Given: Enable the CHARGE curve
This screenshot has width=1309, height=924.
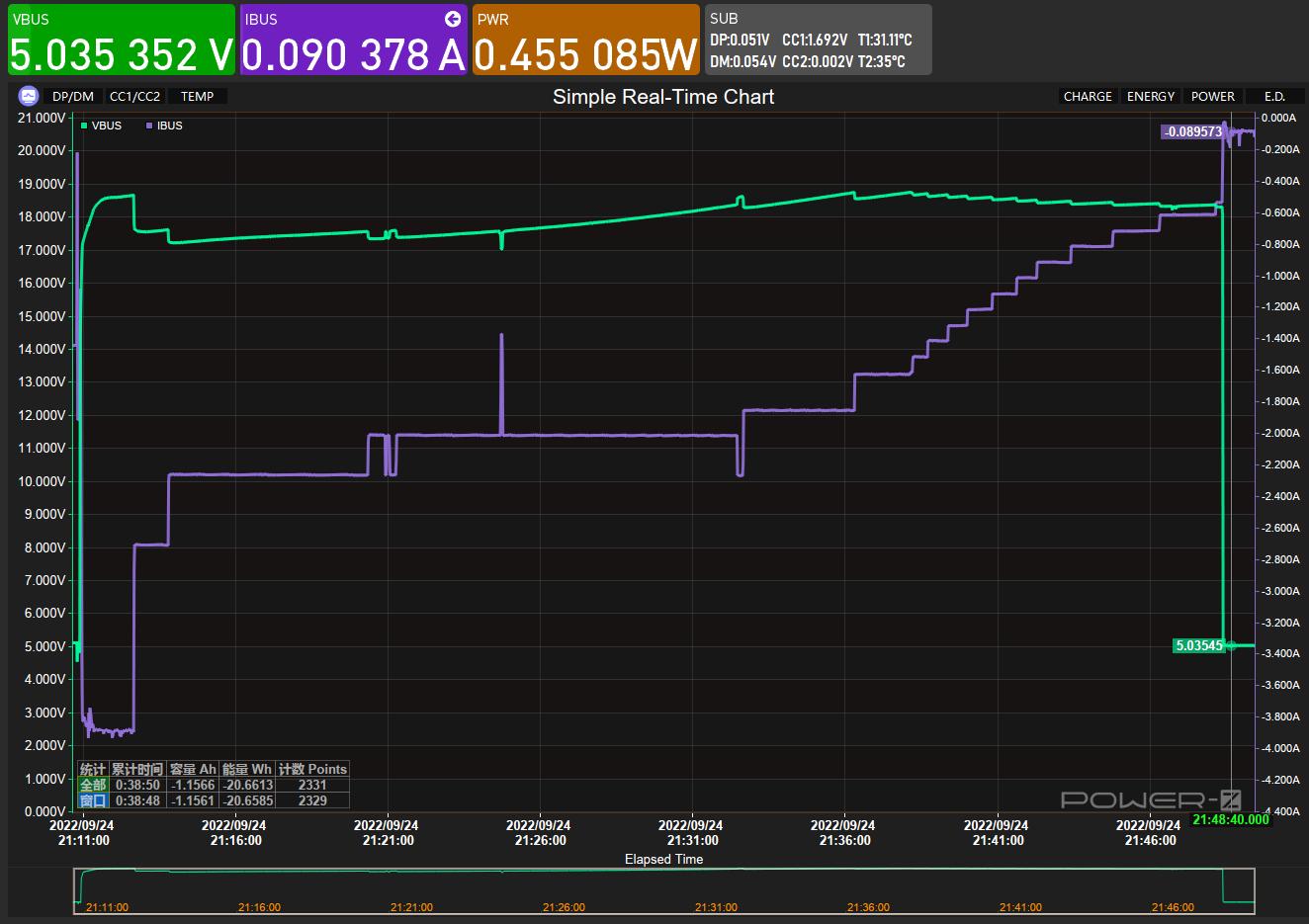Looking at the screenshot, I should [x=1088, y=96].
